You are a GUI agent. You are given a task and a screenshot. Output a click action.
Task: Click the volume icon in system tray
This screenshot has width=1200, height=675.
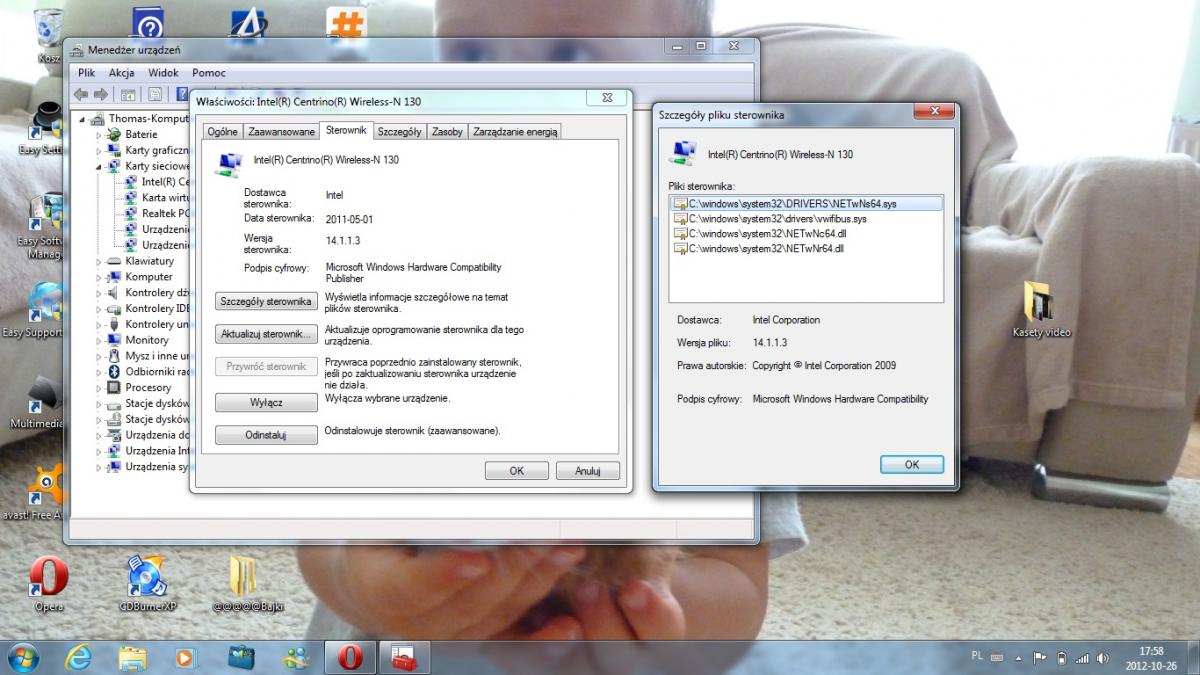(x=1103, y=658)
